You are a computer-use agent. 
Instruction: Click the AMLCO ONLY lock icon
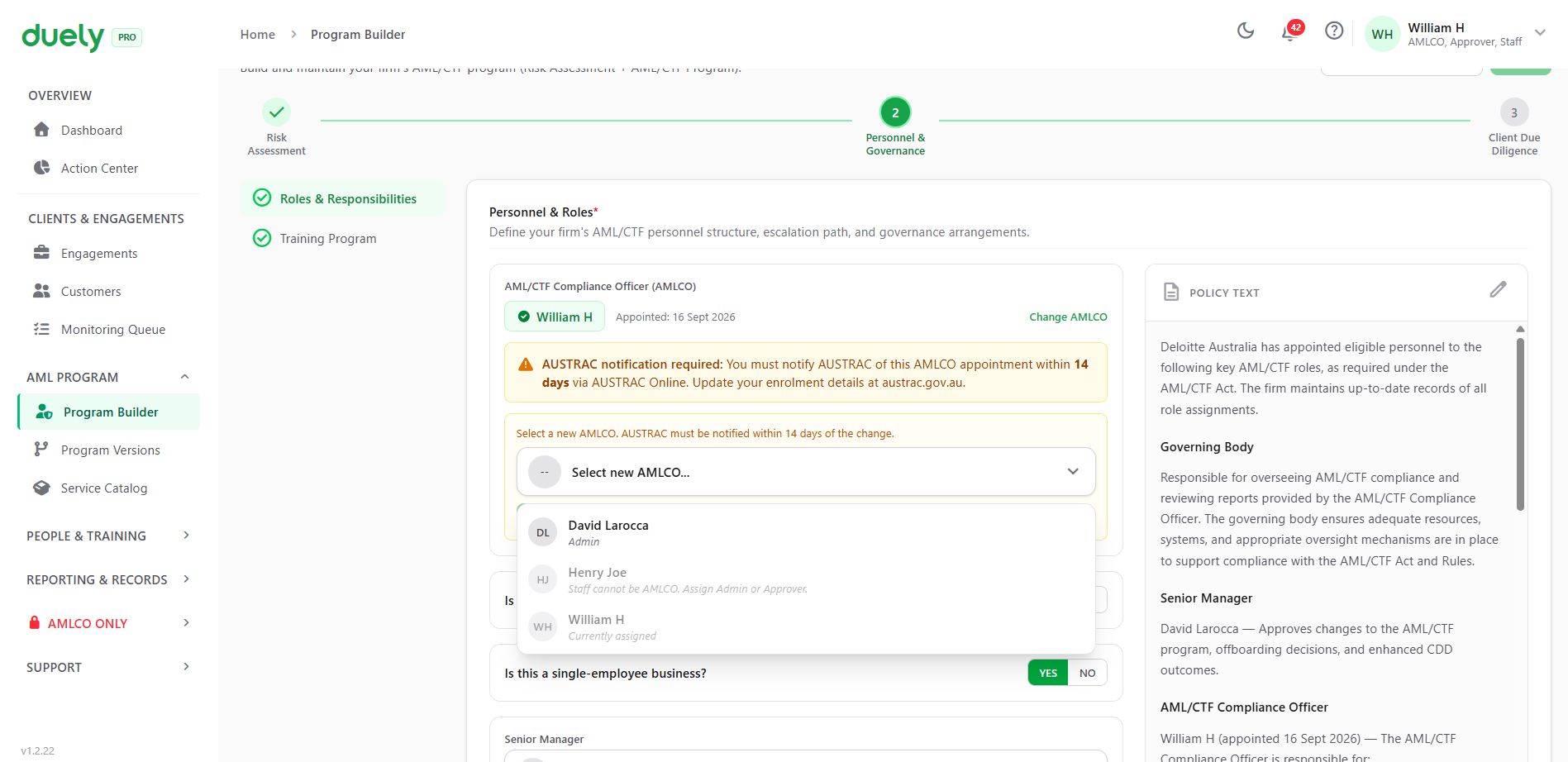pos(35,622)
